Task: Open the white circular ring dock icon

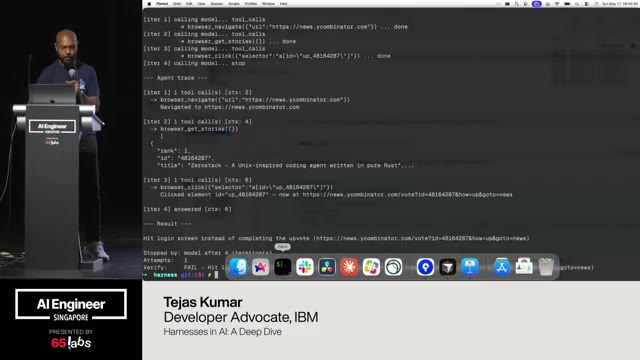Action: [x=393, y=267]
